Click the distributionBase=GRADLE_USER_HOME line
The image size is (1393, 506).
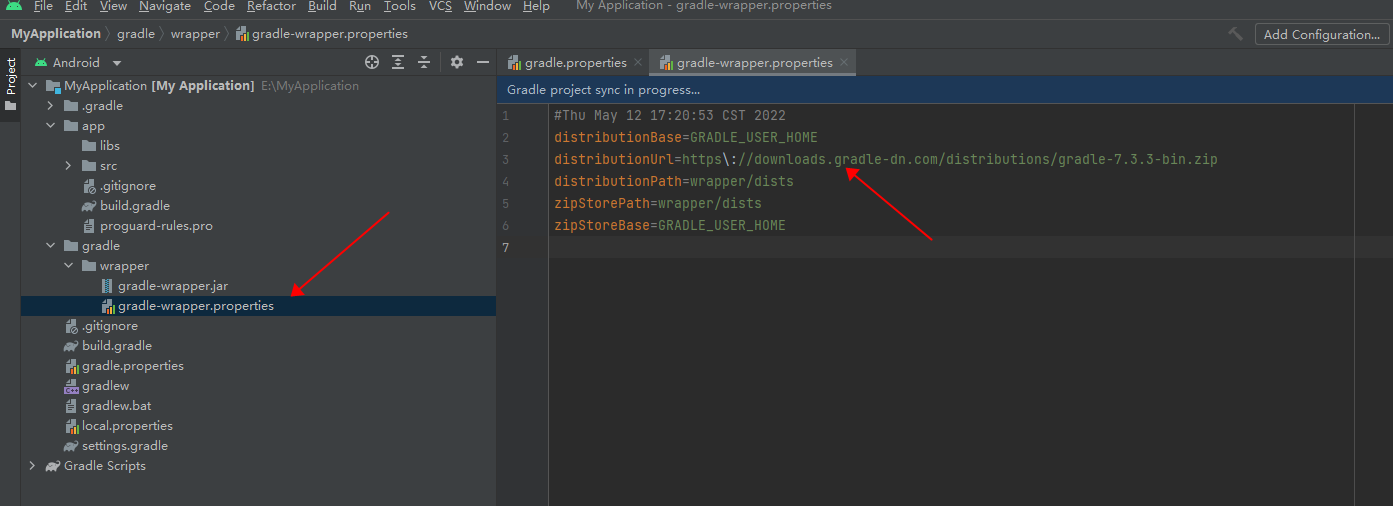click(686, 137)
